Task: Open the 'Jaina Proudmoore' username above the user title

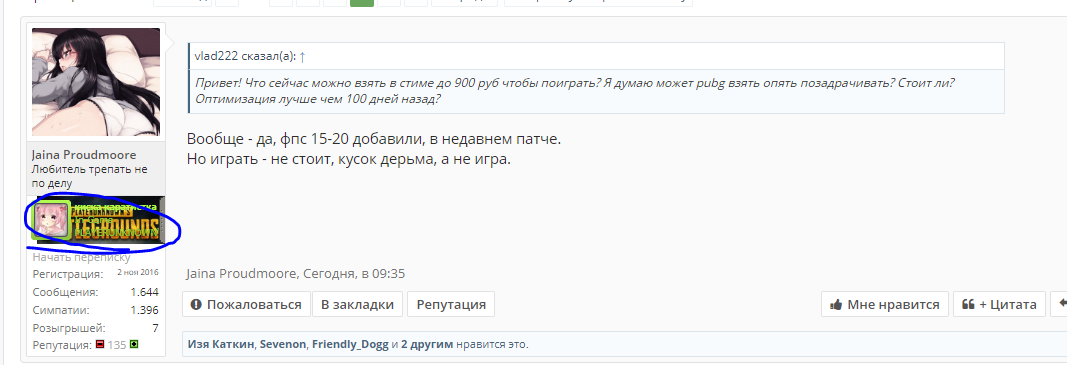Action: [84, 155]
